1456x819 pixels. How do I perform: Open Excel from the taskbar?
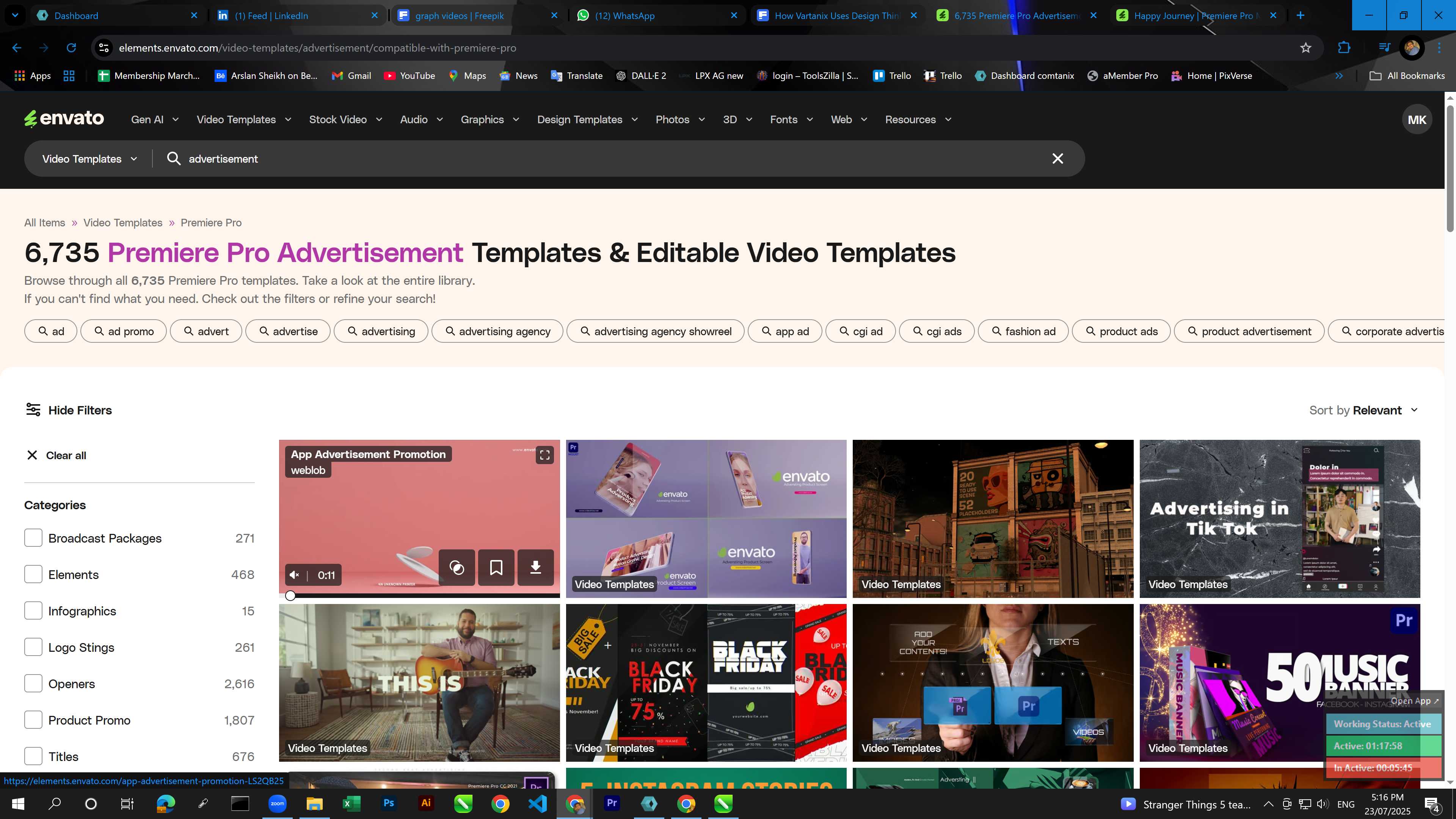[351, 803]
